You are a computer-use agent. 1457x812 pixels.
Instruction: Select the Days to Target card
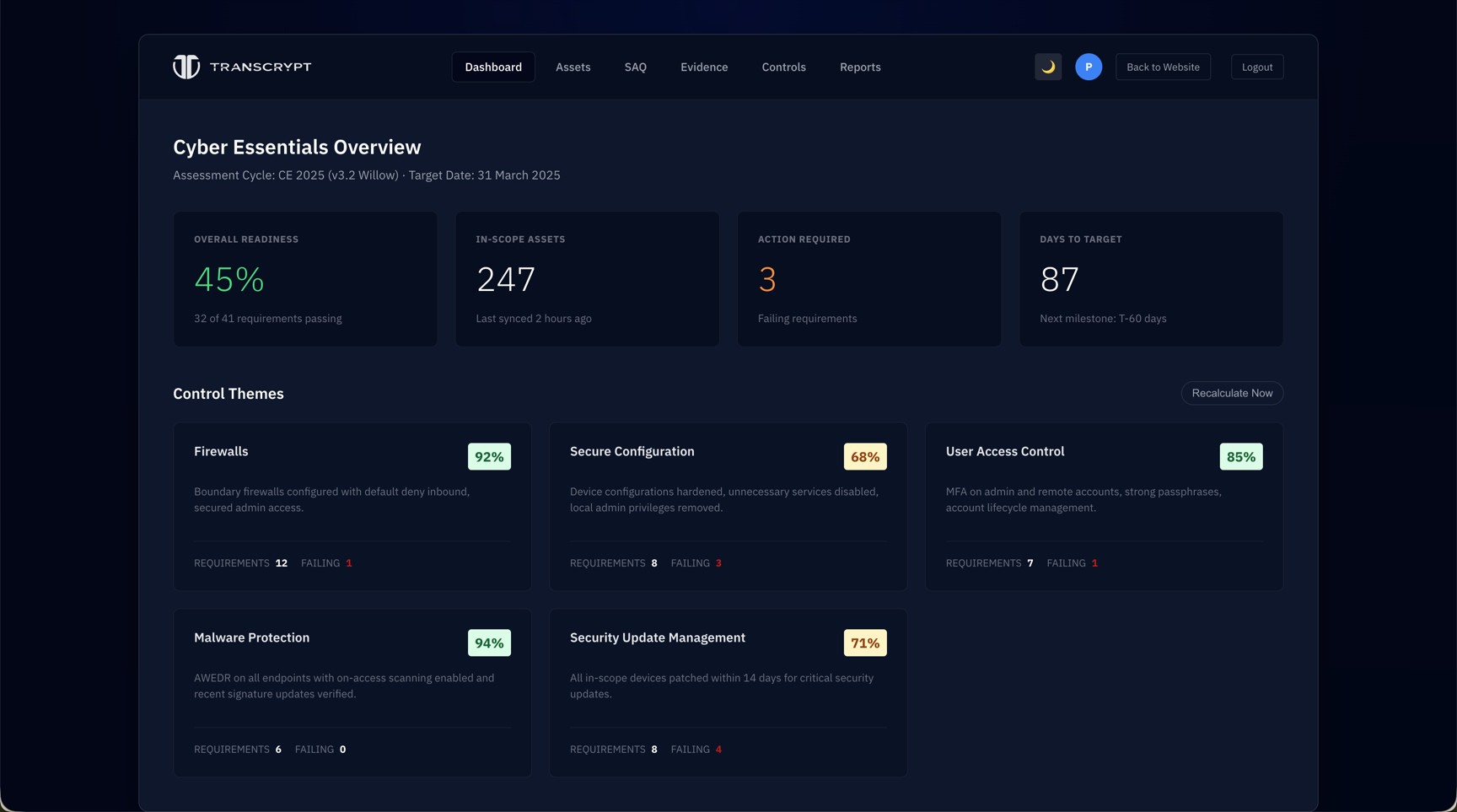point(1151,279)
